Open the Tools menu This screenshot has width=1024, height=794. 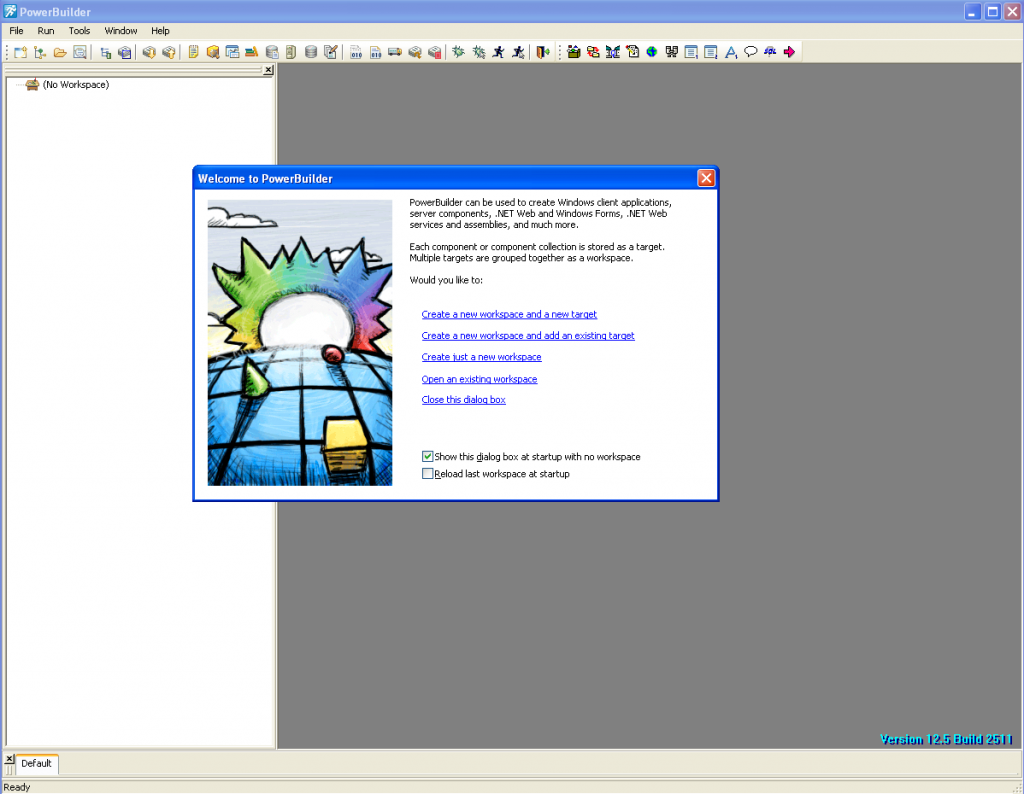tap(79, 31)
